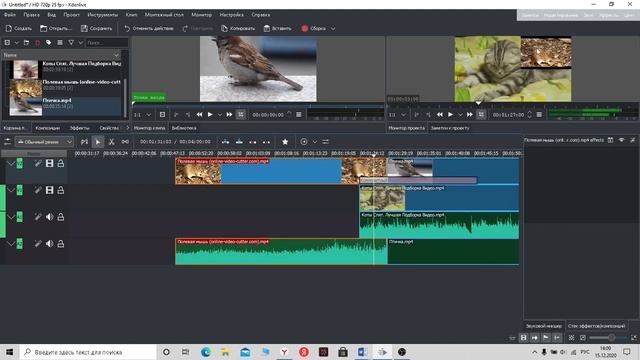Image resolution: width=640 pixels, height=360 pixels.
Task: Collapse the first audio track A1
Action: (11, 217)
